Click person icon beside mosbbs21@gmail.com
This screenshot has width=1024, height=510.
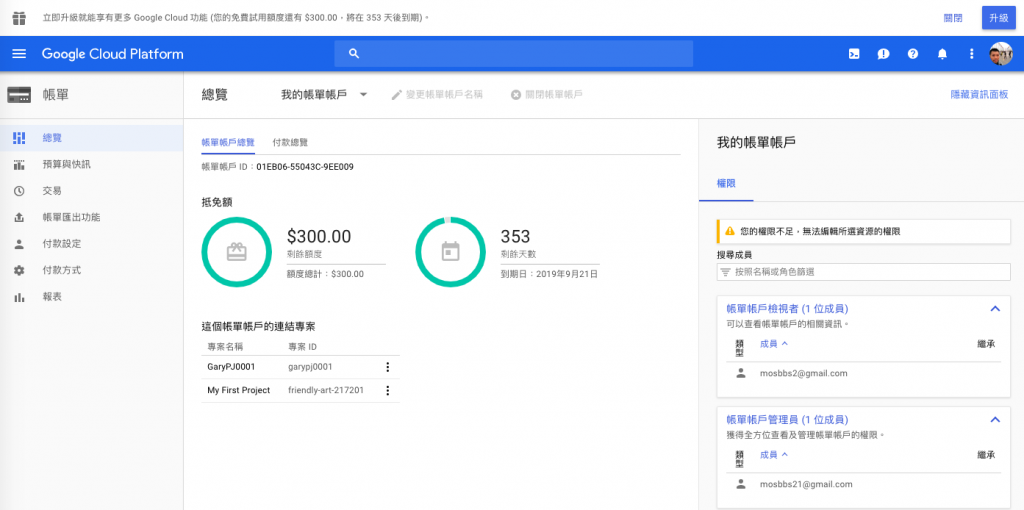click(740, 484)
